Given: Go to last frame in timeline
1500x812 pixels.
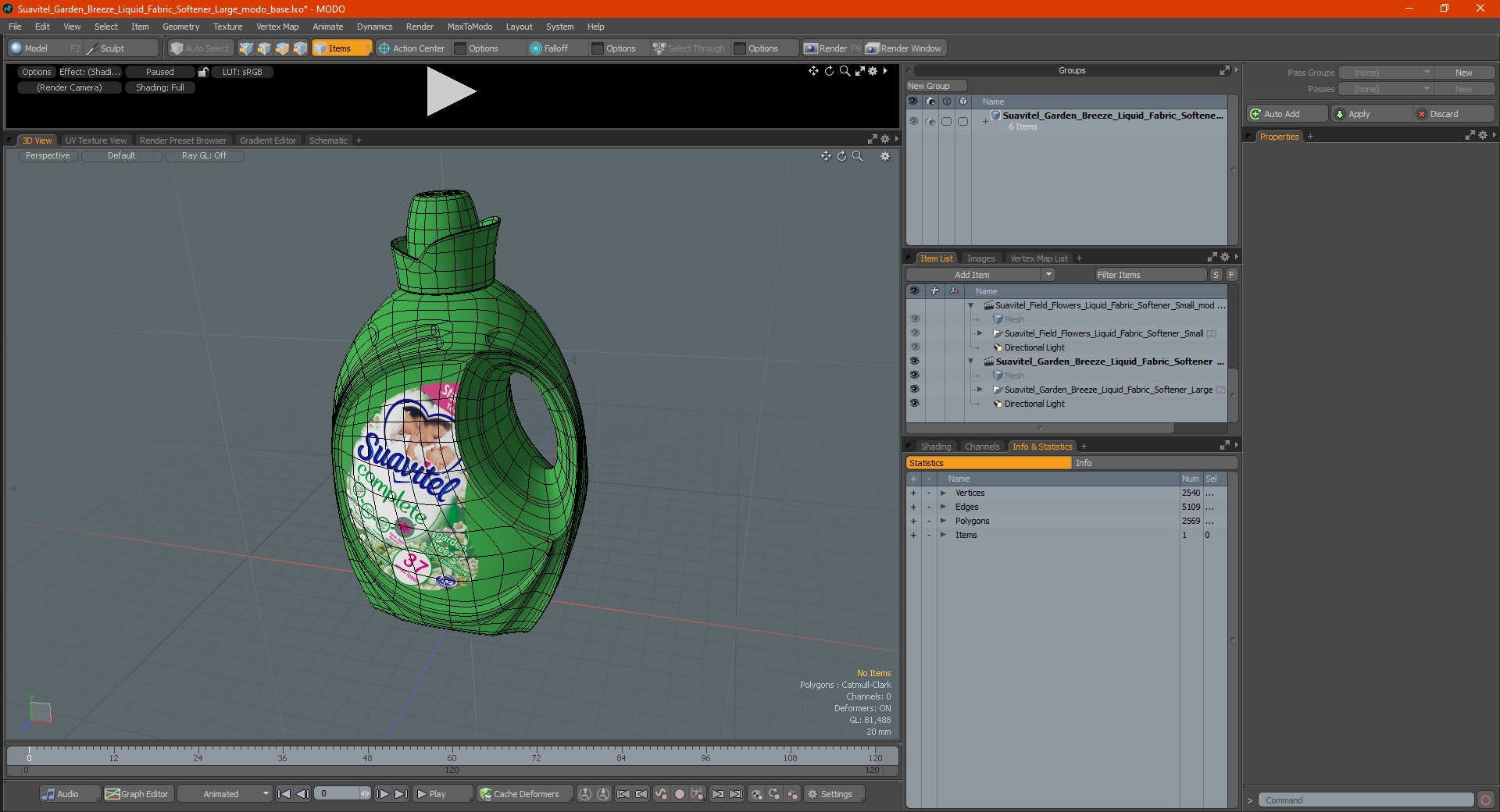Looking at the screenshot, I should click(x=401, y=794).
